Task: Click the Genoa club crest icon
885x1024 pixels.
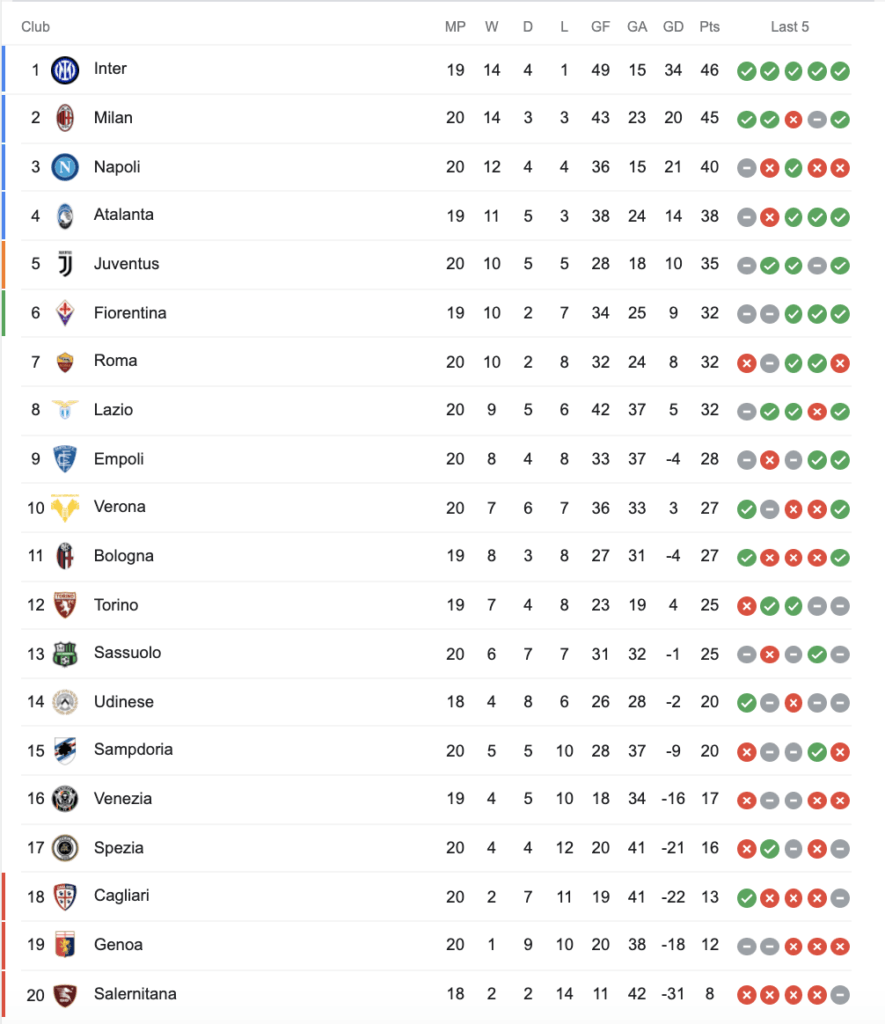Action: (x=65, y=945)
